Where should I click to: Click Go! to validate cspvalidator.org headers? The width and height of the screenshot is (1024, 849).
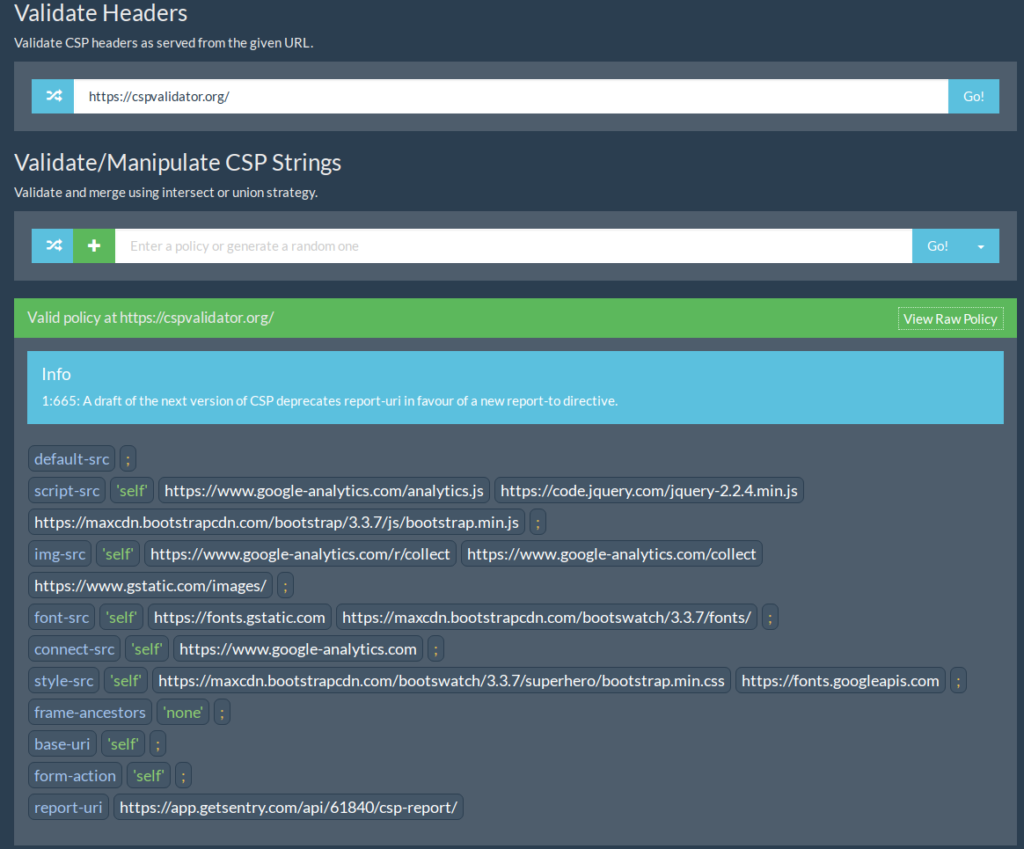[972, 96]
